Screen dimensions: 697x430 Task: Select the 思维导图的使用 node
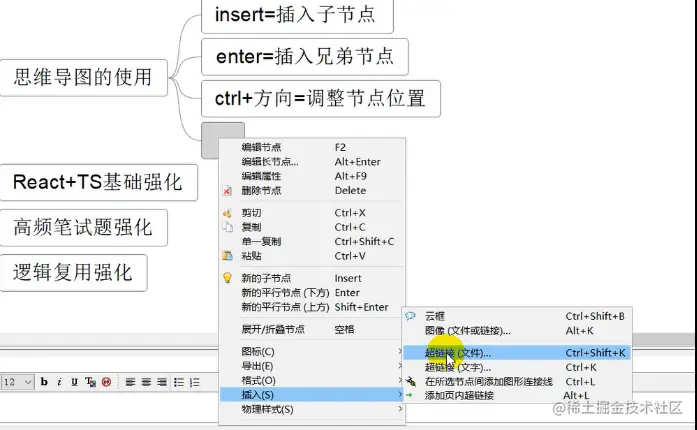tap(83, 77)
